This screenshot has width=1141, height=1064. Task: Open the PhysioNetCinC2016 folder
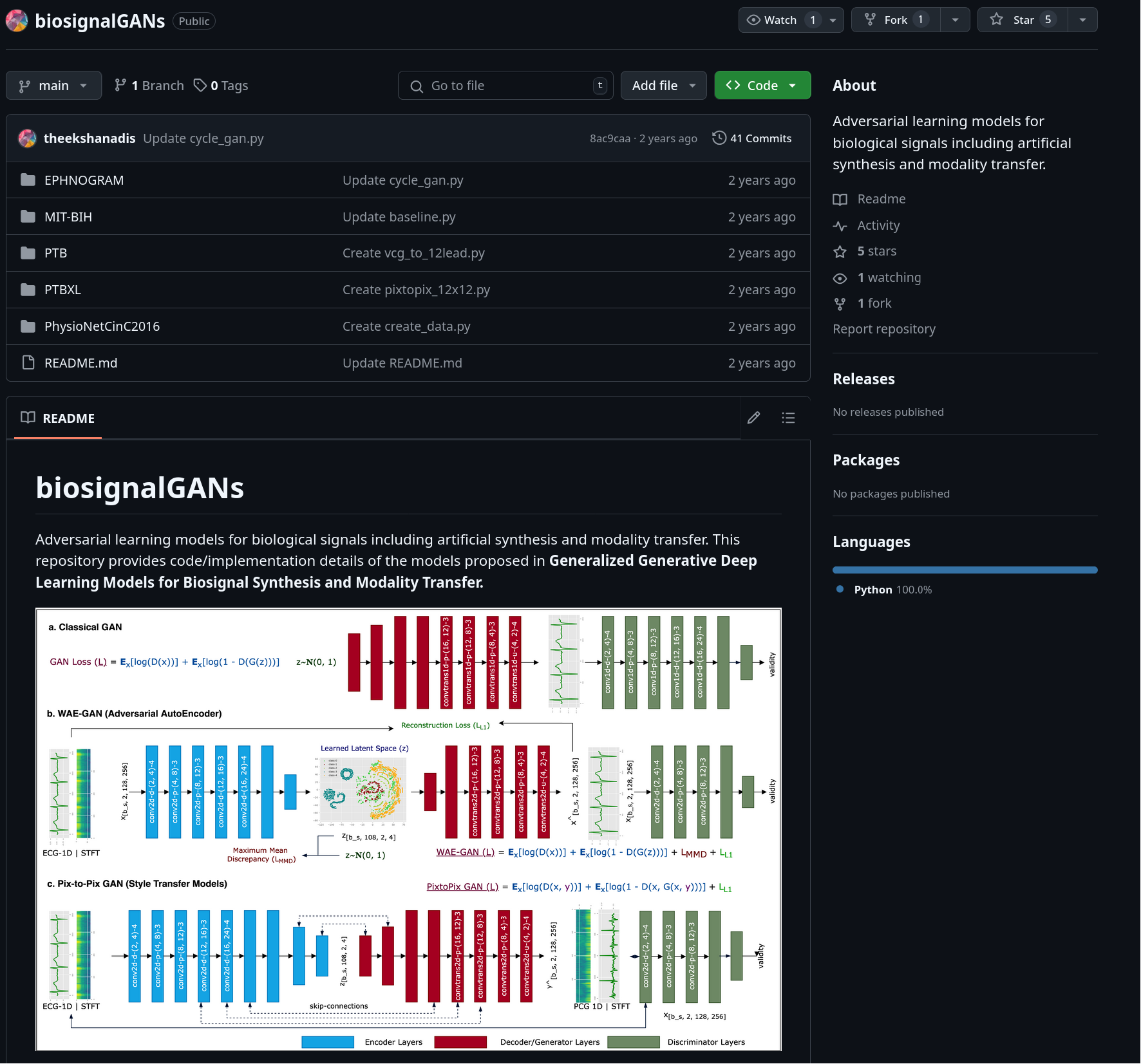click(102, 326)
